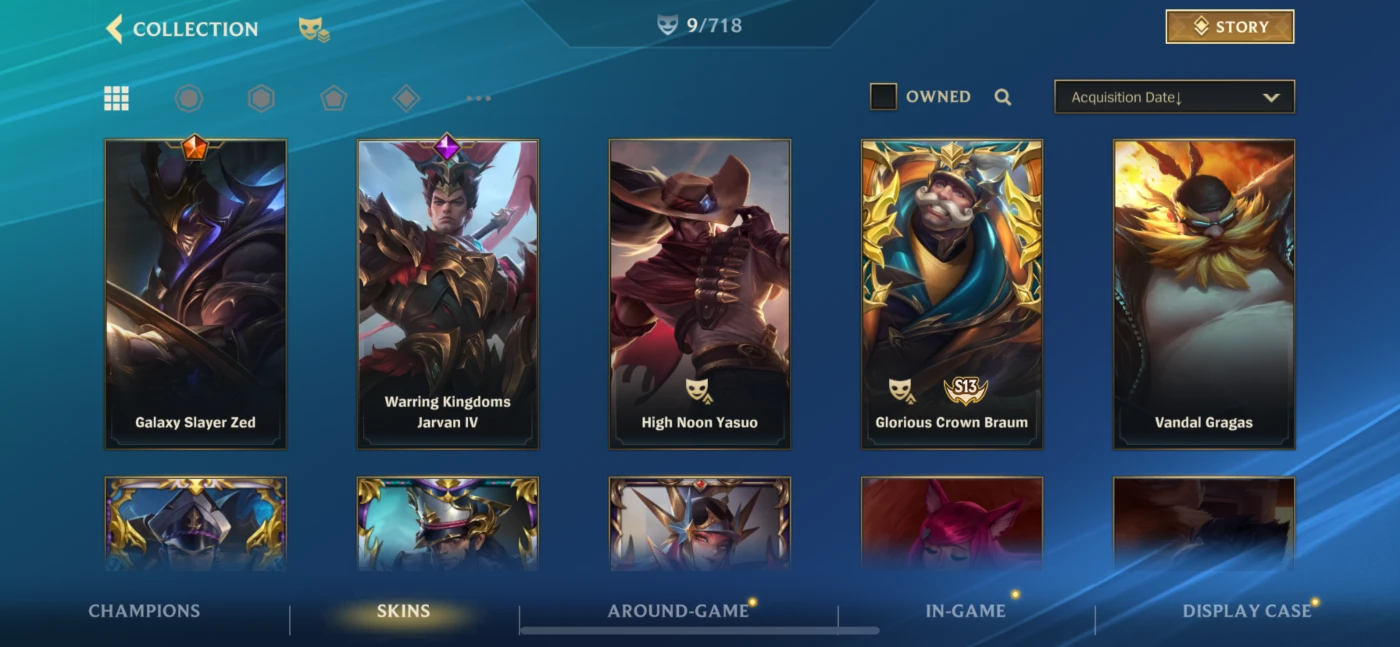Select the Galaxy Slayer Zed skin card
Viewport: 1400px width, 647px height.
(x=196, y=294)
